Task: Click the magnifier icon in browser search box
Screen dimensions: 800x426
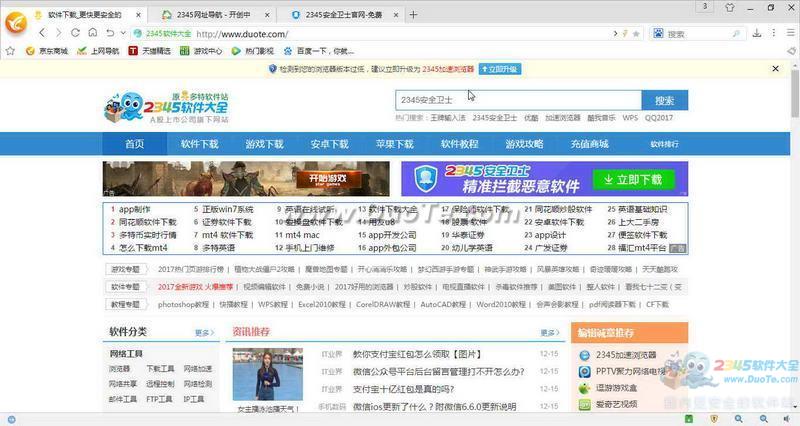Action: pyautogui.click(x=736, y=34)
